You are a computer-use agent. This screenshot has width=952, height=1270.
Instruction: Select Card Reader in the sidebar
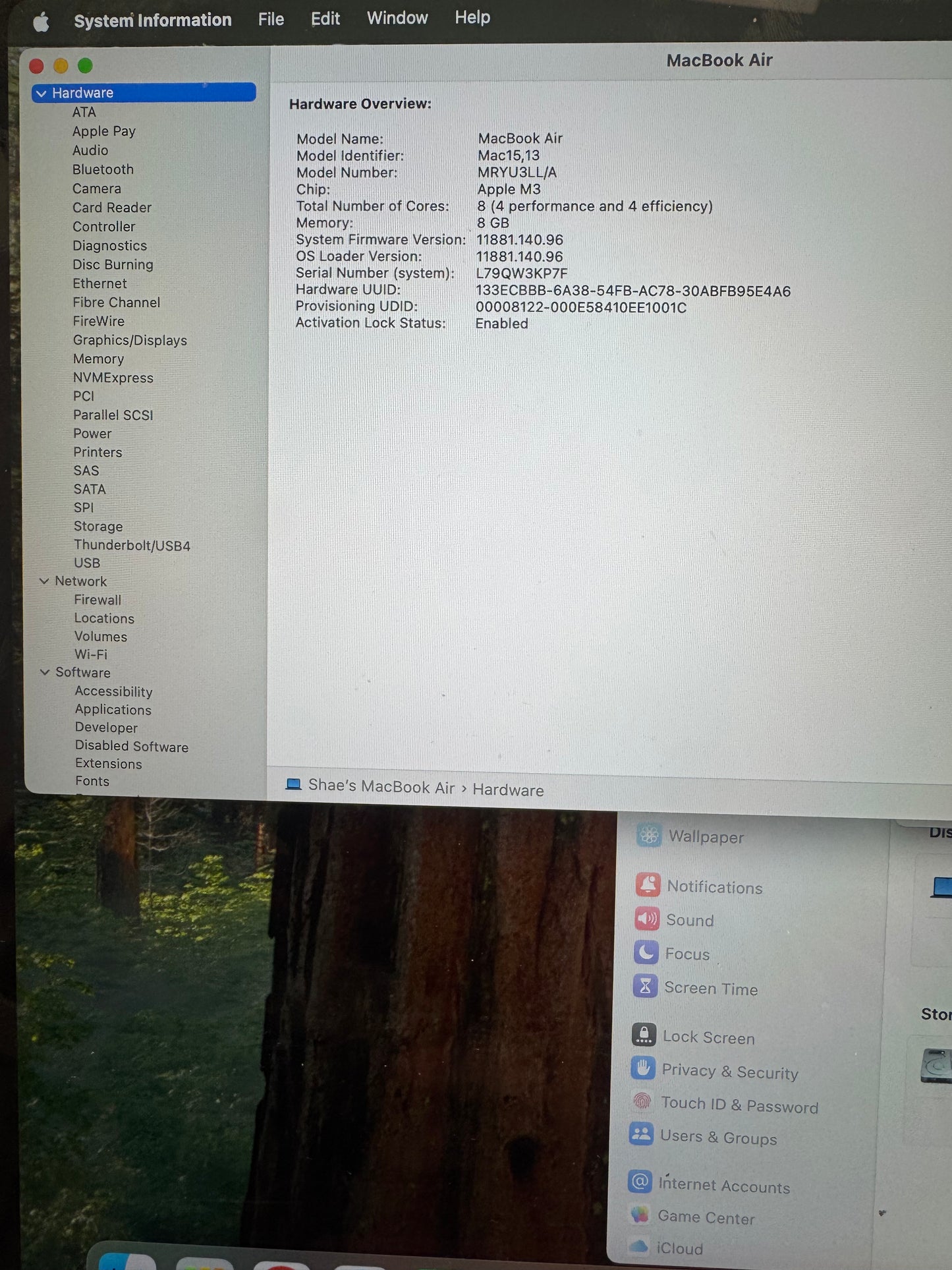point(112,208)
